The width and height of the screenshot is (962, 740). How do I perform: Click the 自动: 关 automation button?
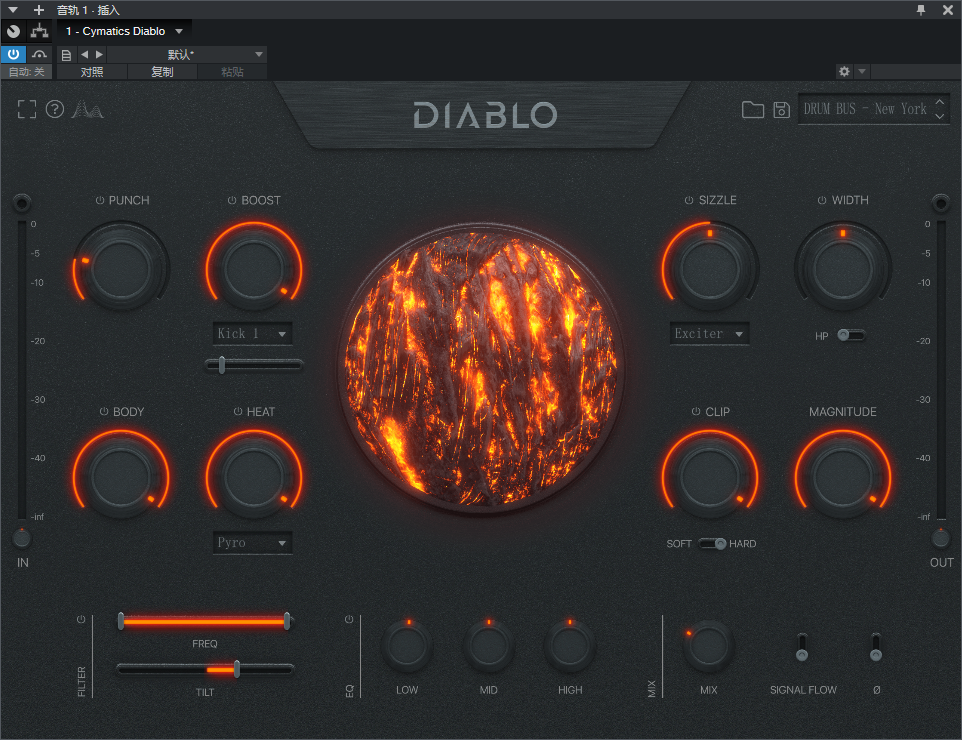pos(26,72)
